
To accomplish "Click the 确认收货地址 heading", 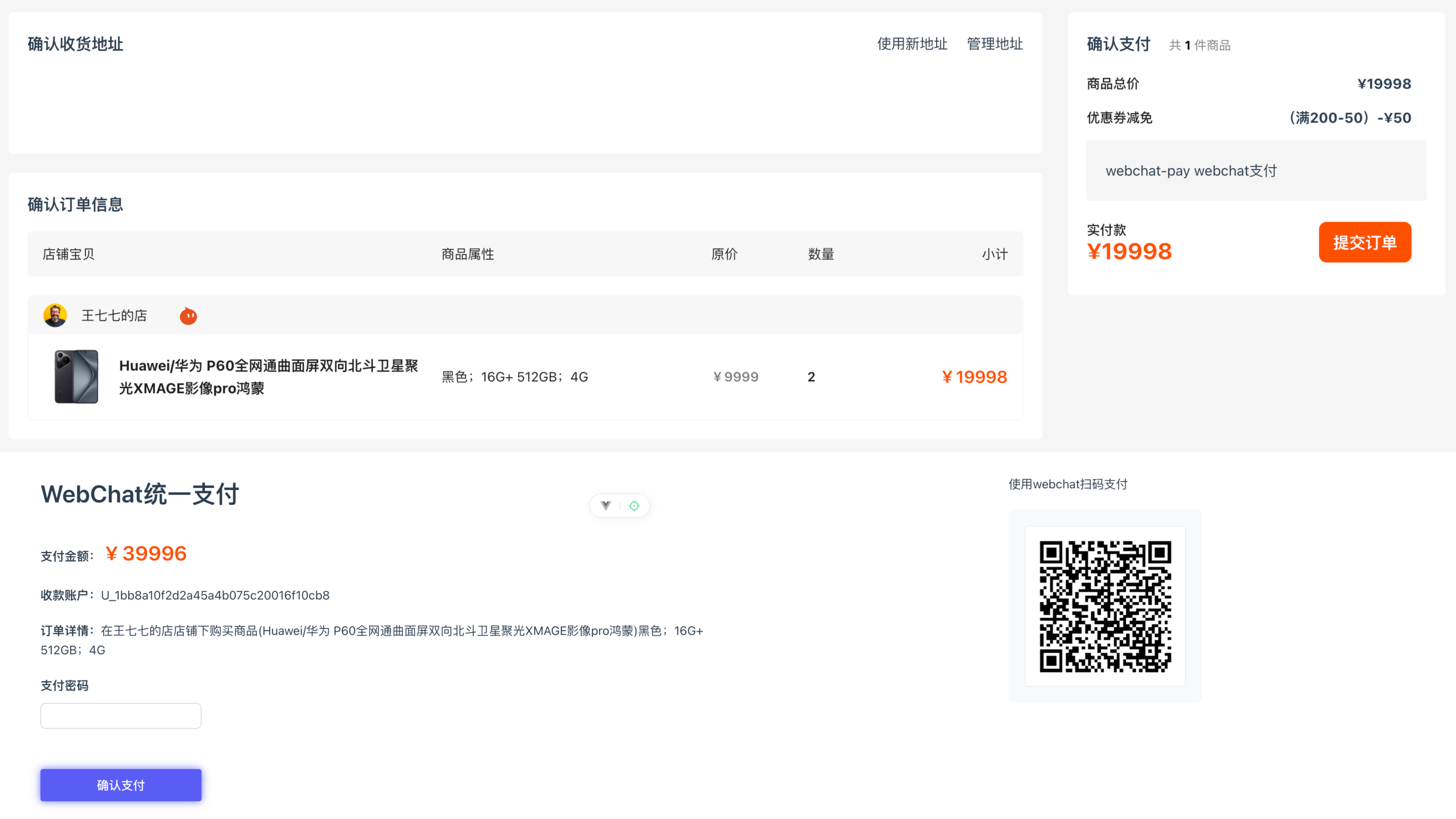I will (75, 44).
